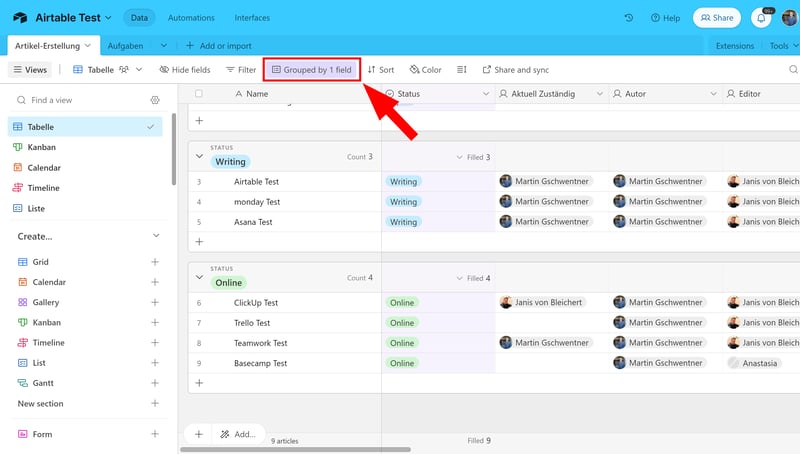
Task: Click the Airtable logo icon
Action: [x=20, y=17]
